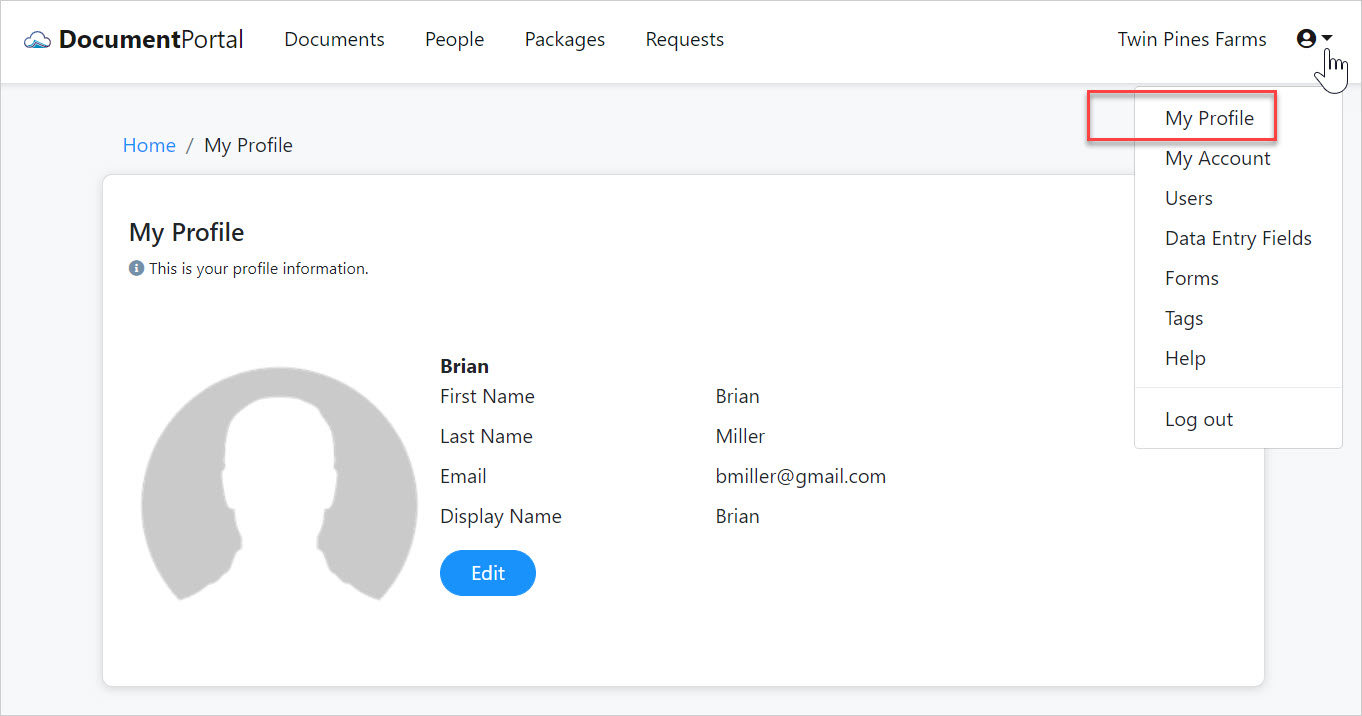The height and width of the screenshot is (716, 1362).
Task: Open My Account settings
Action: pos(1217,158)
